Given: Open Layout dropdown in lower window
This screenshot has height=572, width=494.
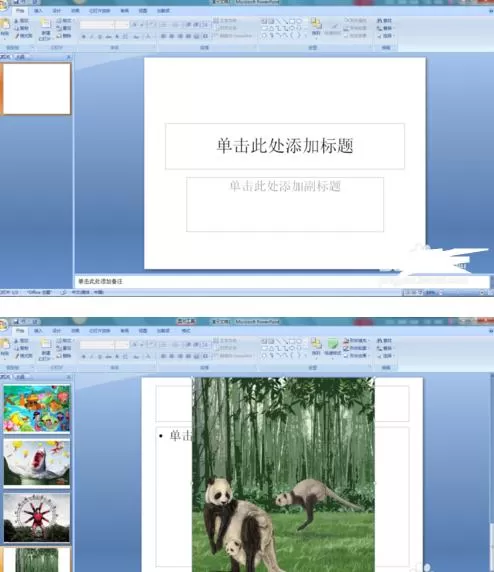Looking at the screenshot, I should pyautogui.click(x=64, y=341).
